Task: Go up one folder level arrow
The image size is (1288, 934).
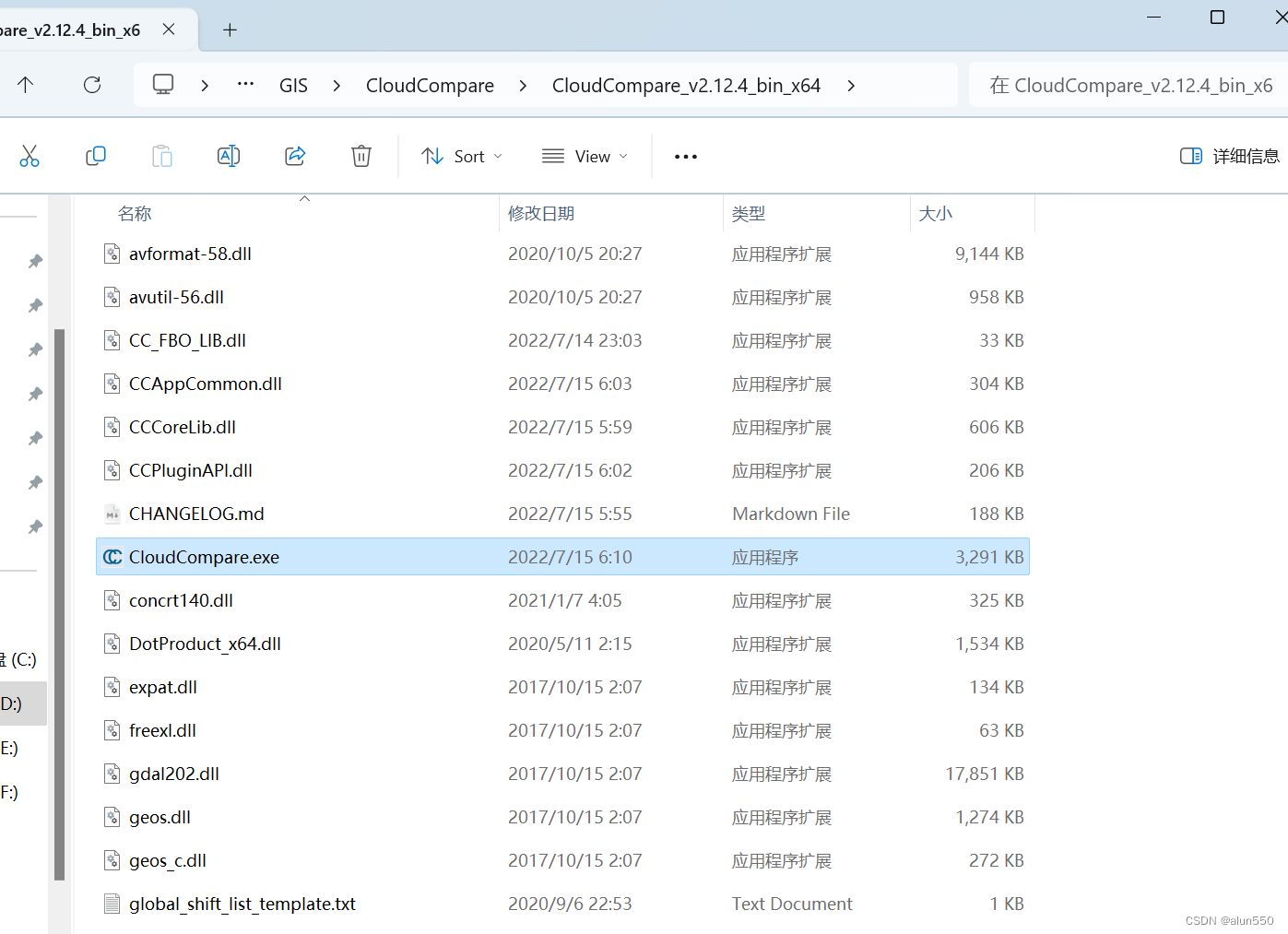Action: coord(26,85)
